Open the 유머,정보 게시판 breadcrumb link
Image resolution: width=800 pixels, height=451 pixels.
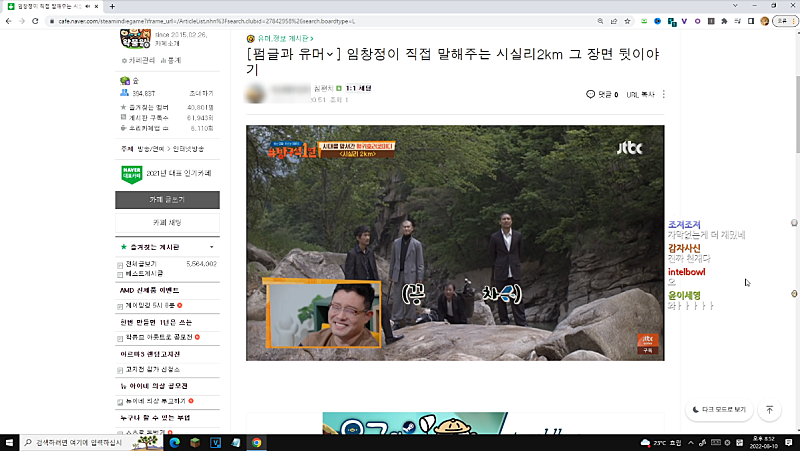(284, 38)
